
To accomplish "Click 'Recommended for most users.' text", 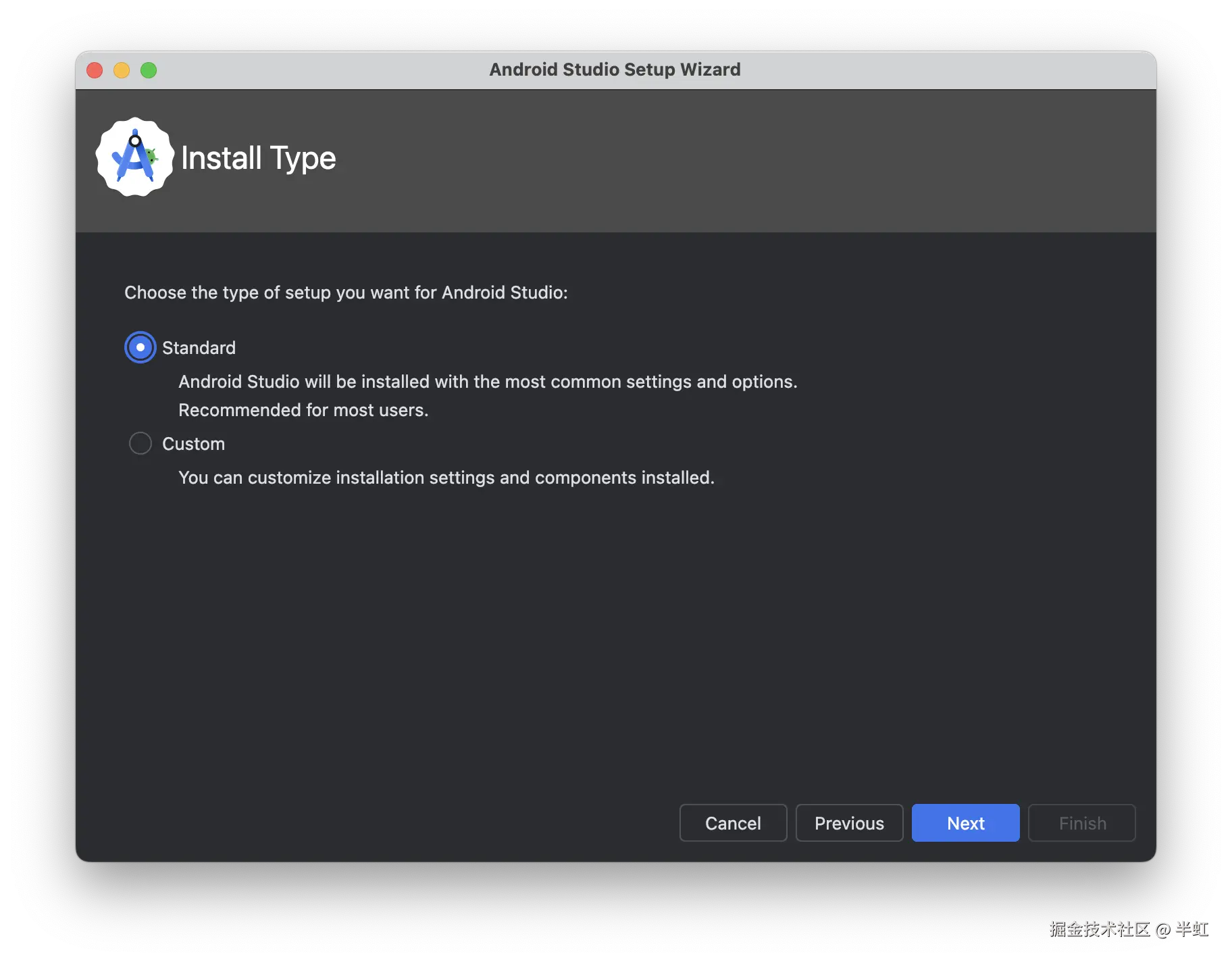I will (x=303, y=410).
